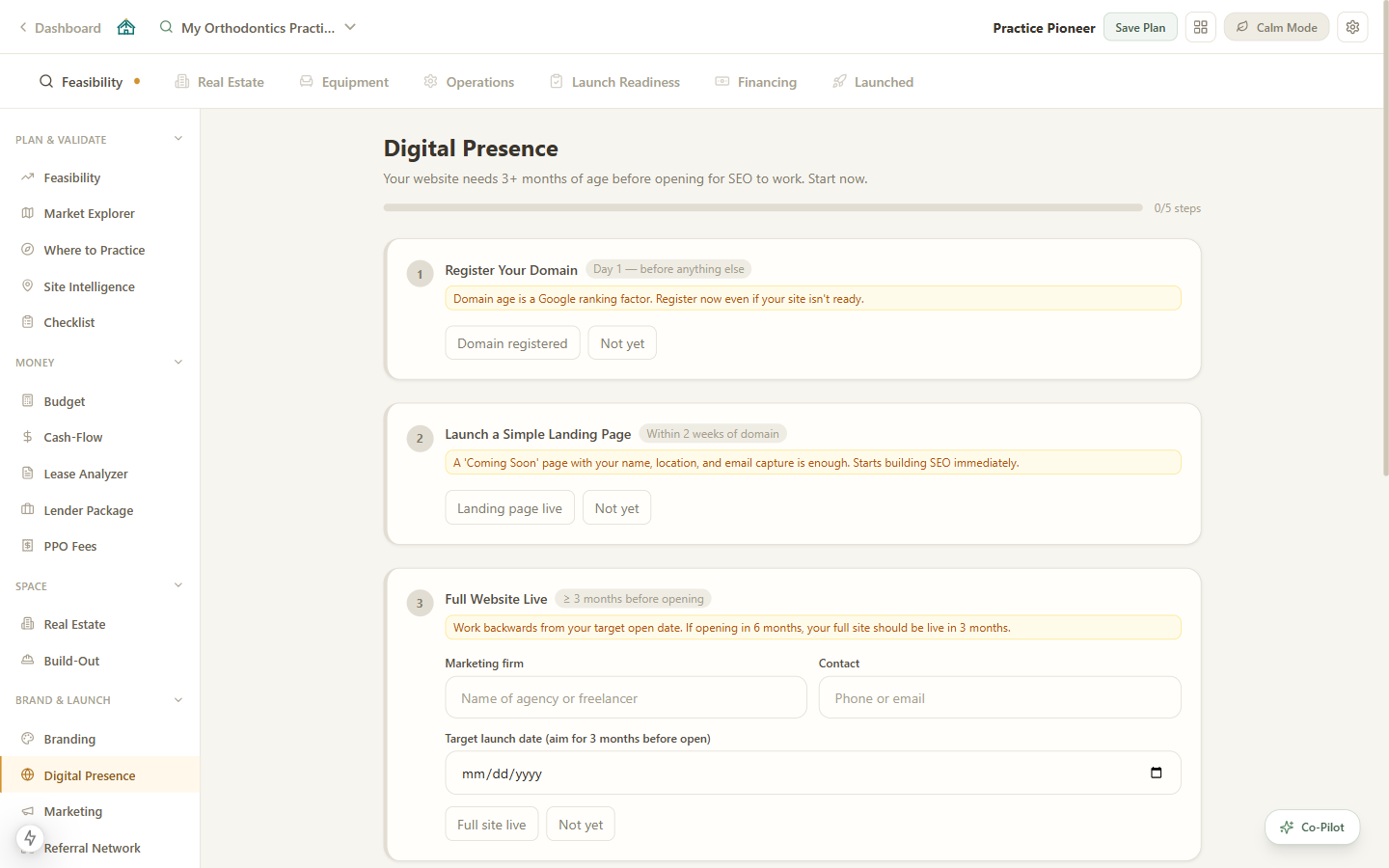
Task: Click '≥ 3 months before opening' badge
Action: click(634, 599)
